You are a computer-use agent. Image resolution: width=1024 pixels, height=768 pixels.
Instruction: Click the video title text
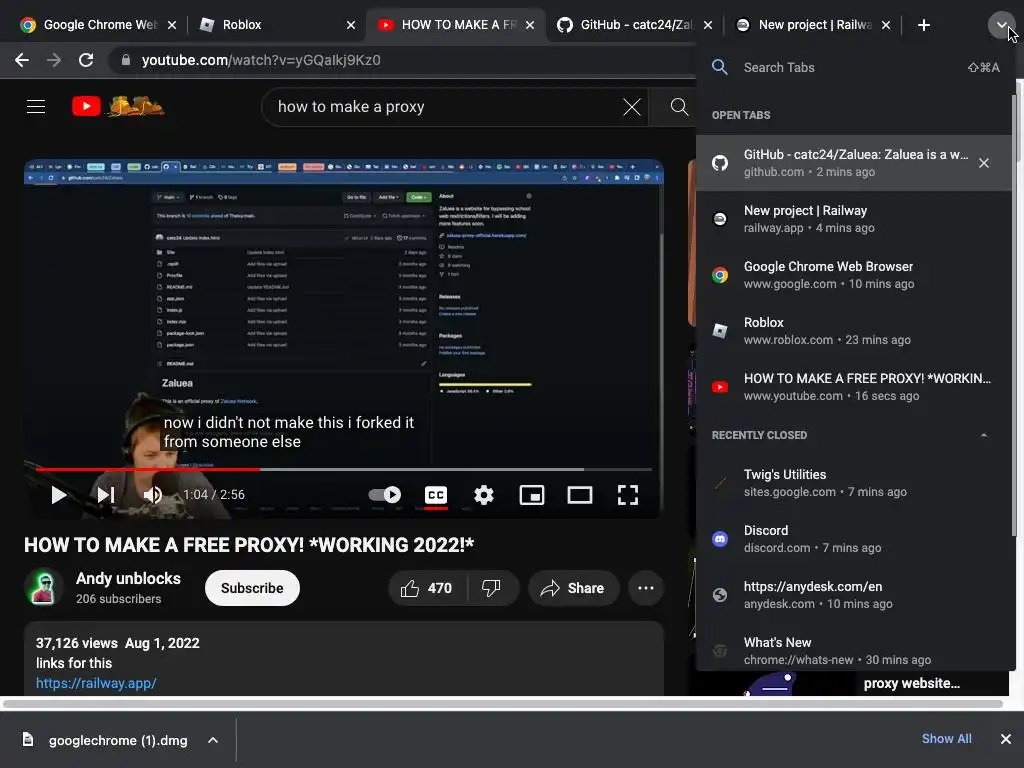(x=249, y=545)
